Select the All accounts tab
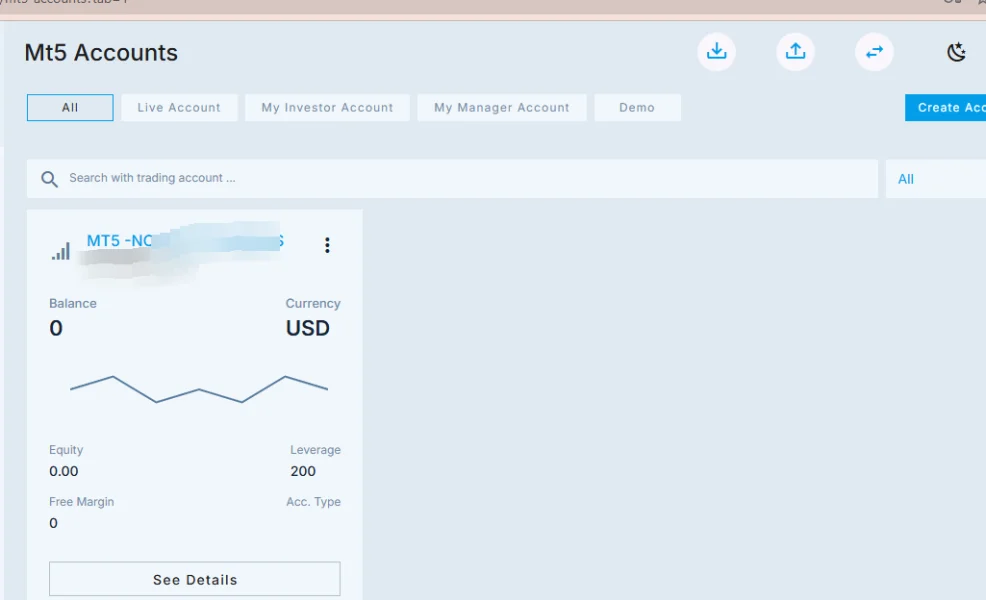This screenshot has height=600, width=986. coord(70,108)
